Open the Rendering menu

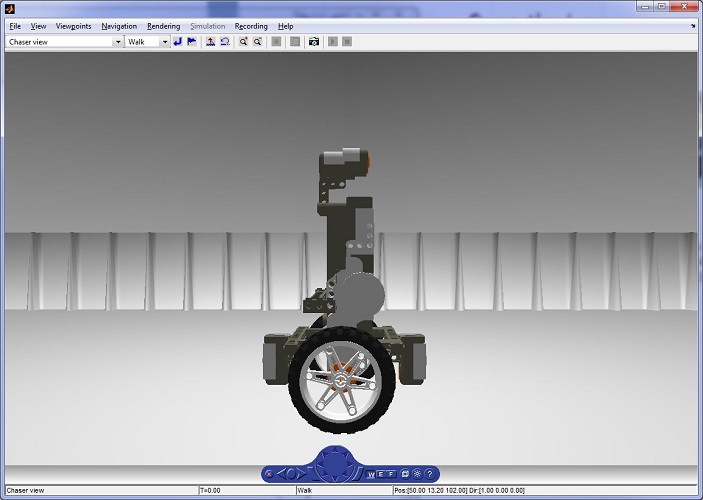[163, 26]
